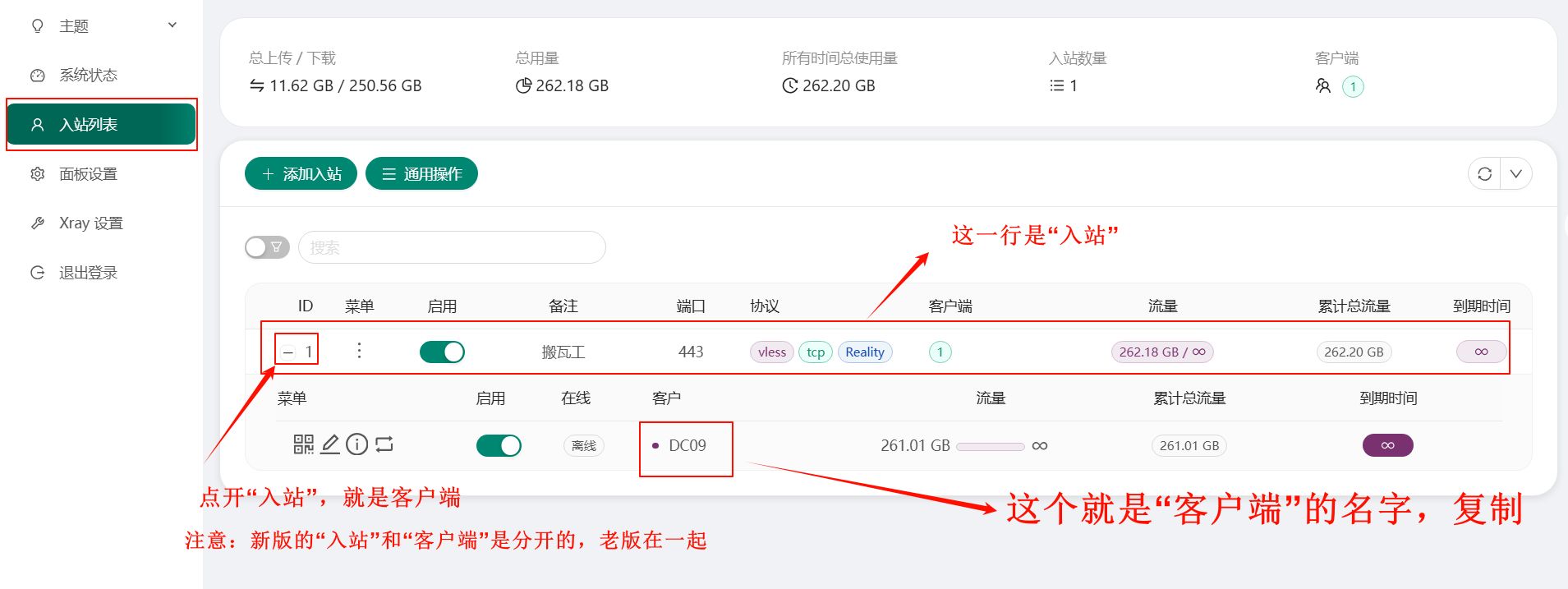1568x589 pixels.
Task: Click the wrench icon next to Xray 设置
Action: pos(37,223)
